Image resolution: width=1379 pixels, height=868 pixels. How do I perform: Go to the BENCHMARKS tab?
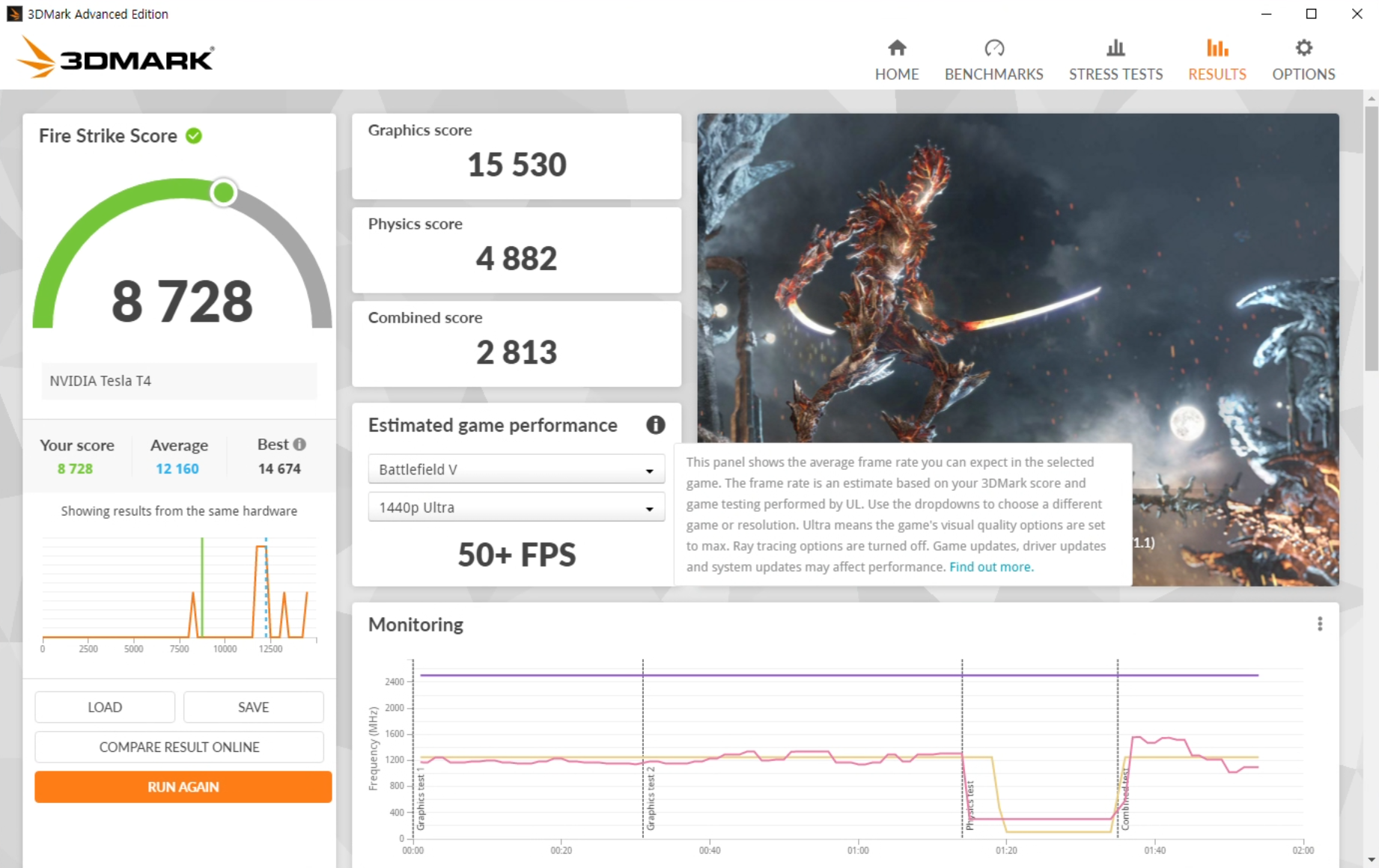tap(993, 60)
